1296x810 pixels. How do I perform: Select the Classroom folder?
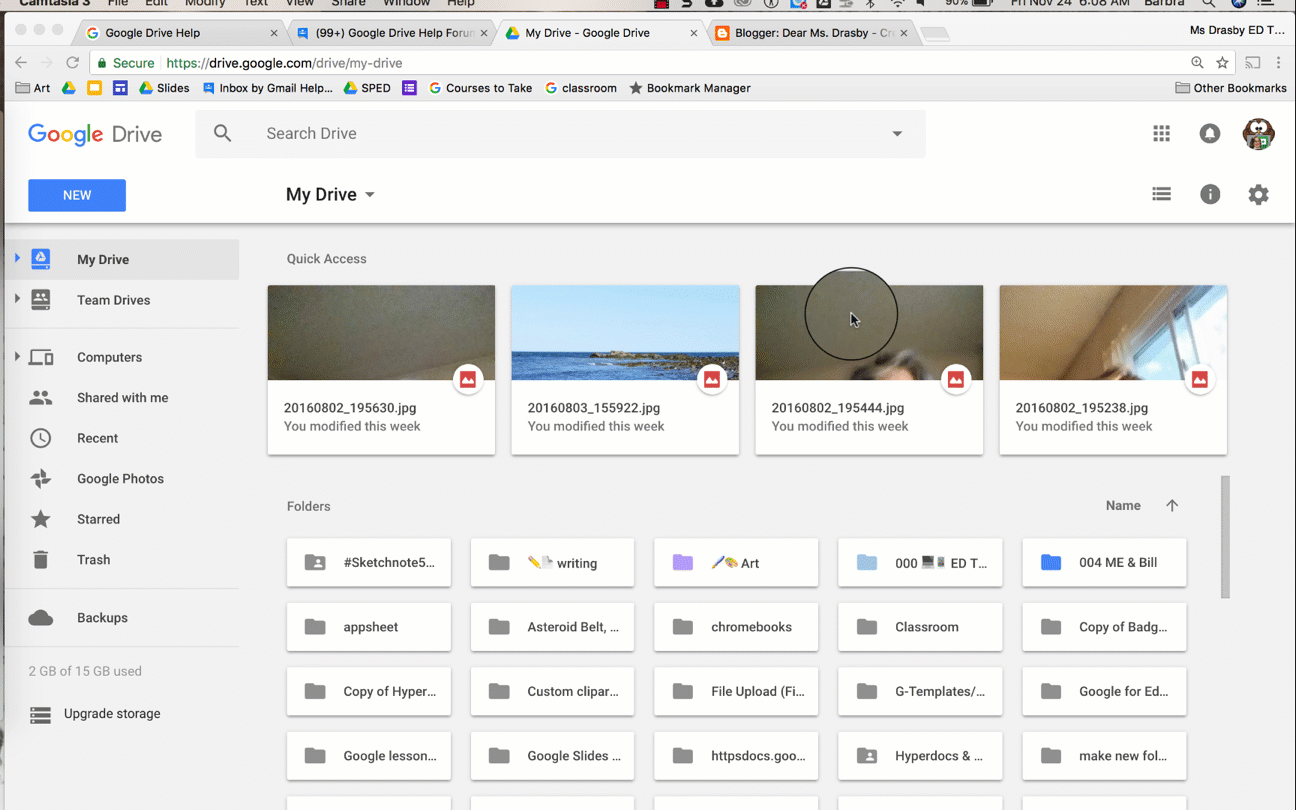coord(920,627)
